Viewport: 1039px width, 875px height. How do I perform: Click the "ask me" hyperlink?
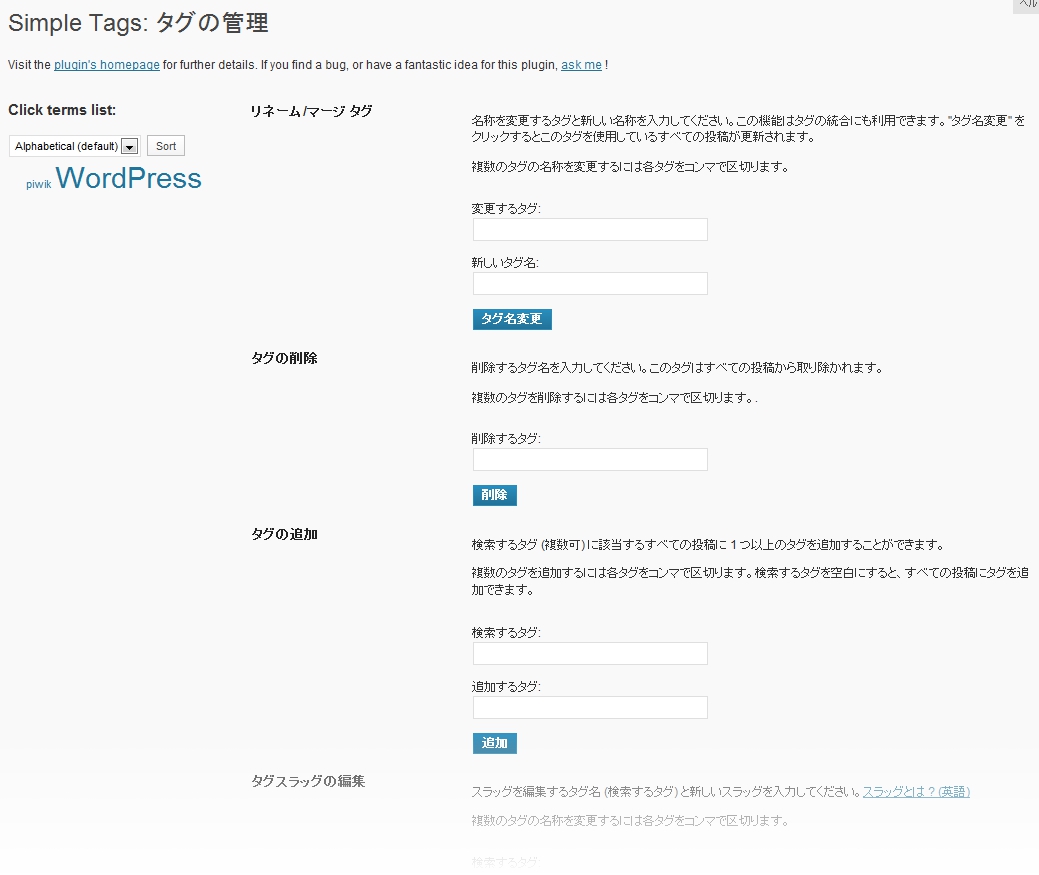click(581, 64)
